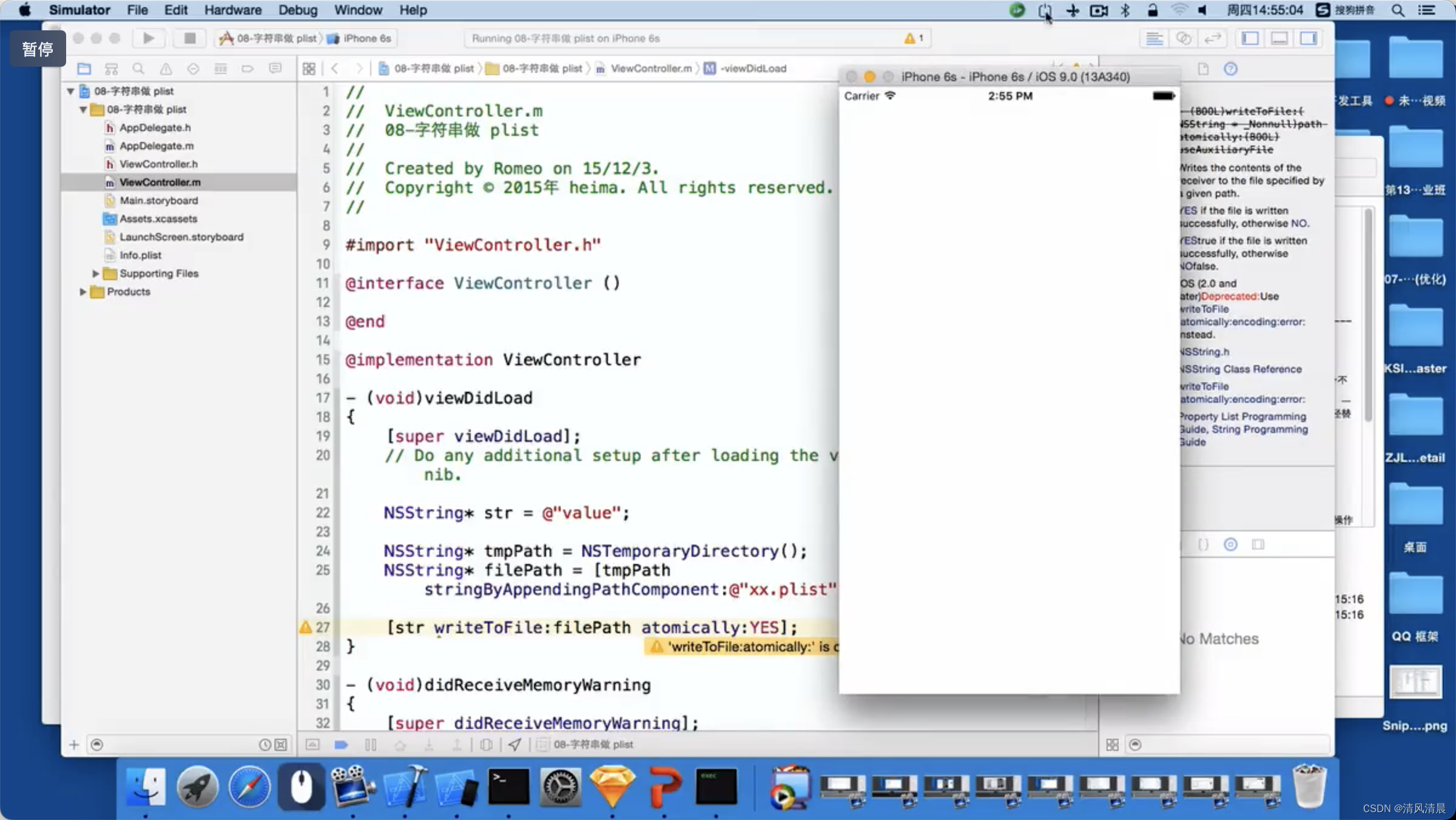
Task: Open the Window menu
Action: tap(358, 10)
